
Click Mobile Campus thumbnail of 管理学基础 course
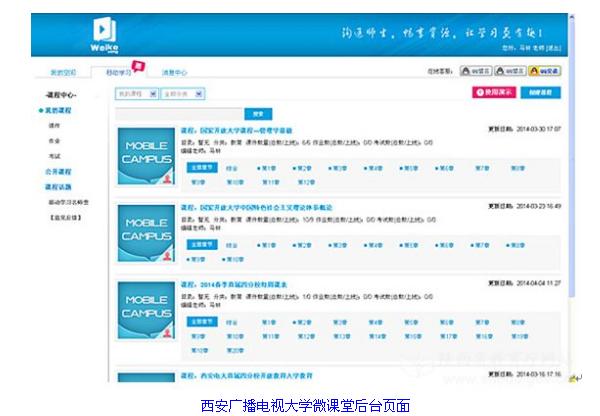click(146, 156)
